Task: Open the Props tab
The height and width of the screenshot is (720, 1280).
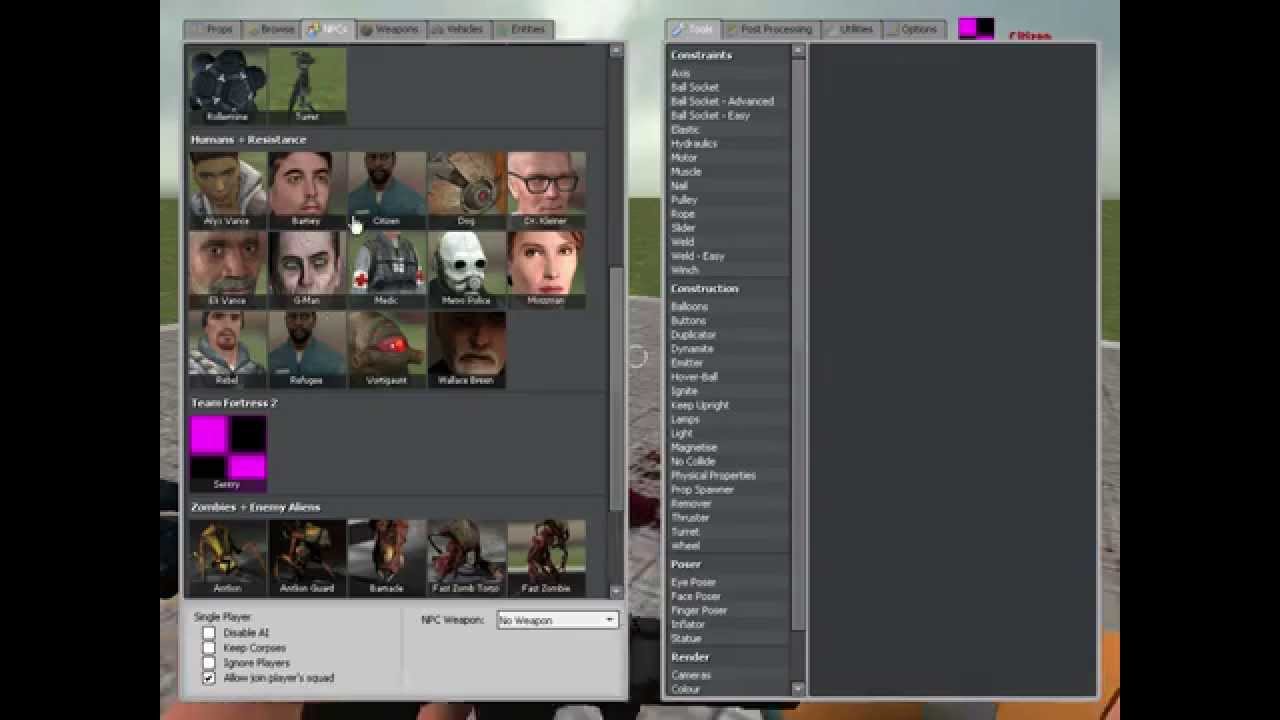Action: [212, 30]
